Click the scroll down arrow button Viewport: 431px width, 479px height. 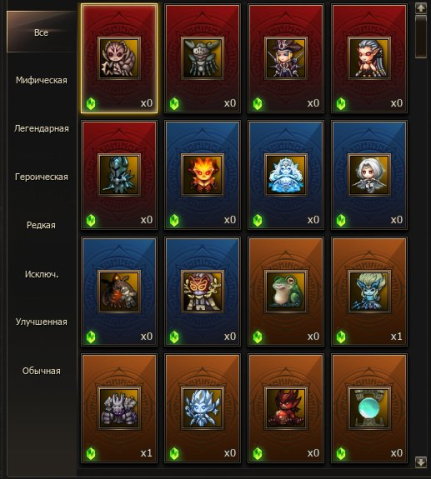click(x=421, y=462)
